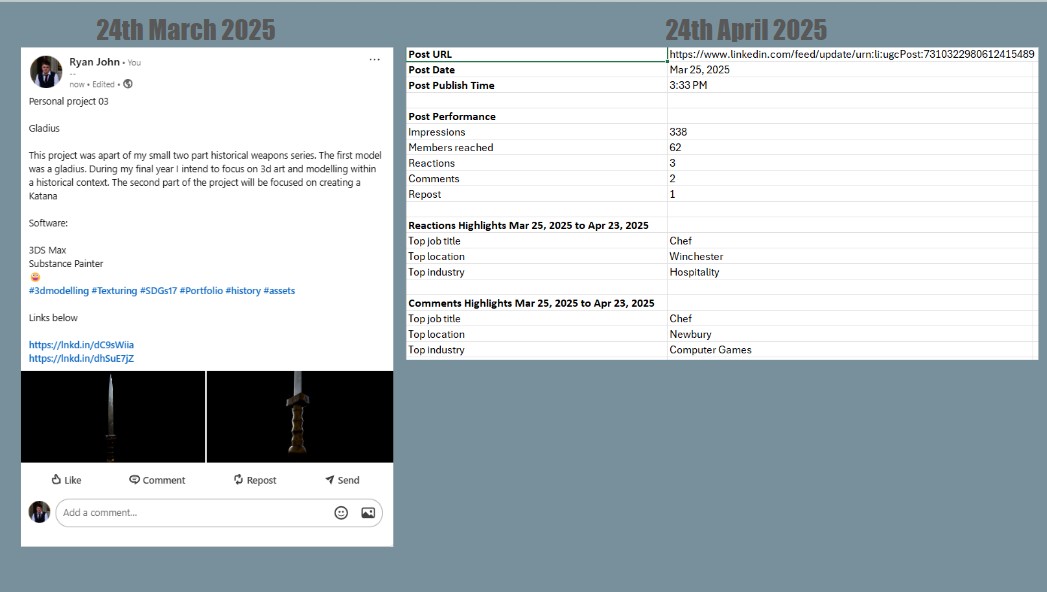Select the linkedin.com post URL cell
The height and width of the screenshot is (592, 1047).
pyautogui.click(x=852, y=54)
